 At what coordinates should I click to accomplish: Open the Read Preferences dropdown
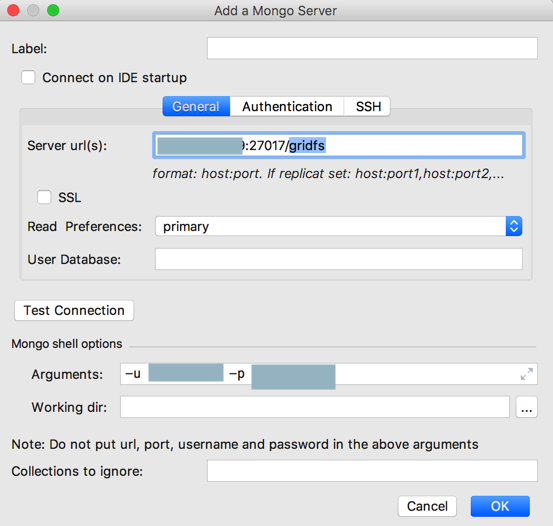pos(339,226)
